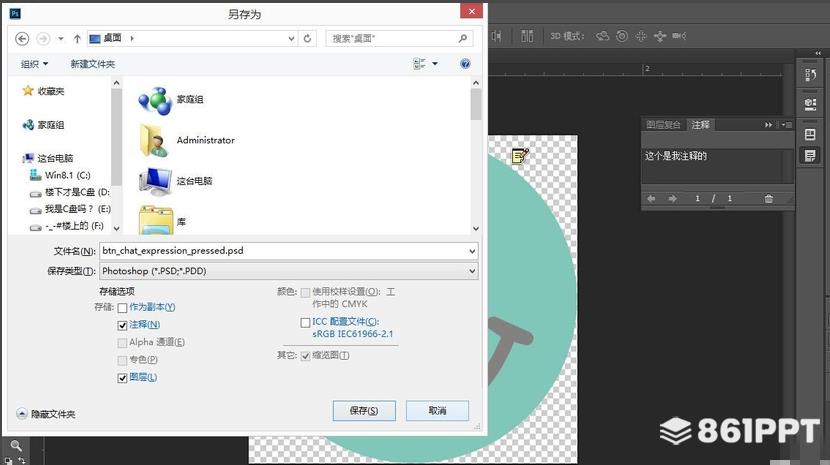830x465 pixels.
Task: Open 这台电脑 in the file list
Action: click(x=175, y=181)
